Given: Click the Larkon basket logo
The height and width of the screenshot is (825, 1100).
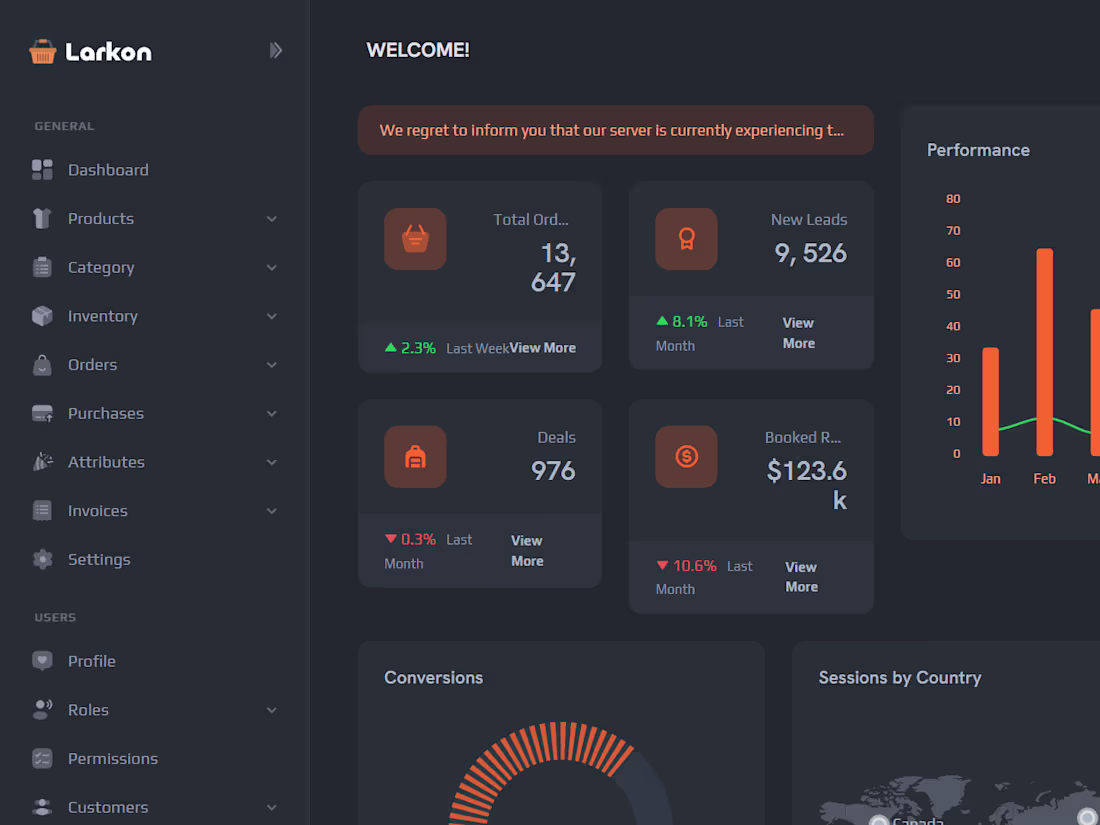Looking at the screenshot, I should click(42, 50).
